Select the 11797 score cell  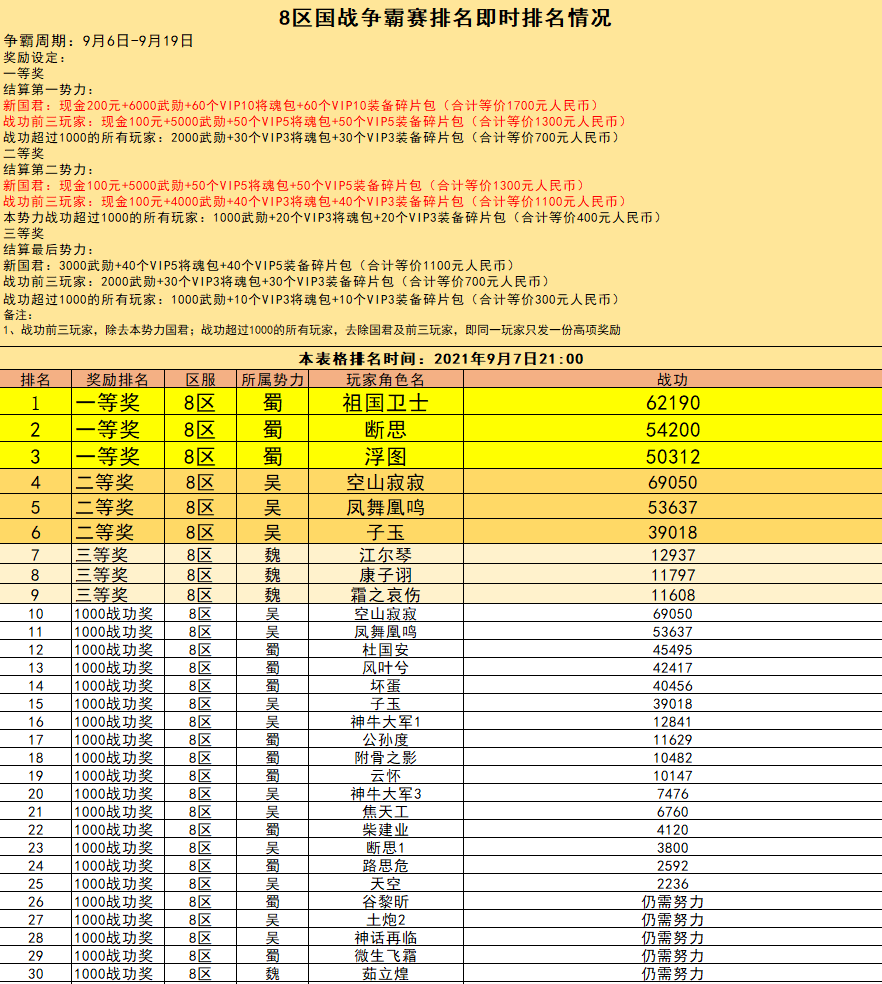(x=672, y=575)
